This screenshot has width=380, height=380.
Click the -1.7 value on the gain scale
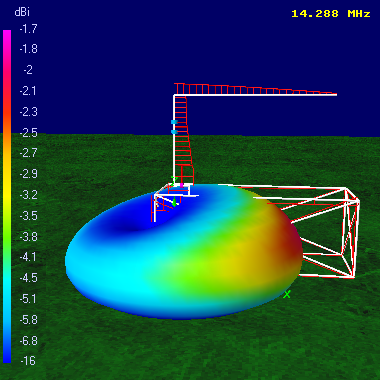pos(28,29)
